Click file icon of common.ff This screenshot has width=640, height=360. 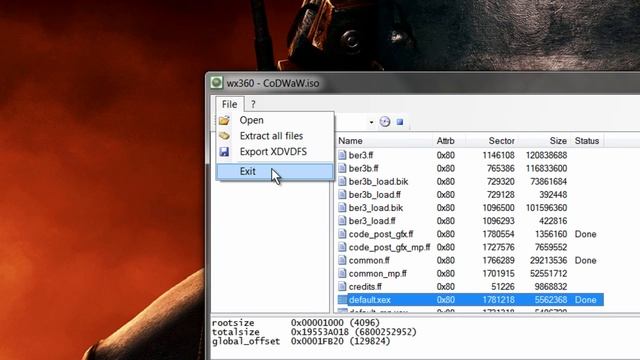tap(342, 260)
